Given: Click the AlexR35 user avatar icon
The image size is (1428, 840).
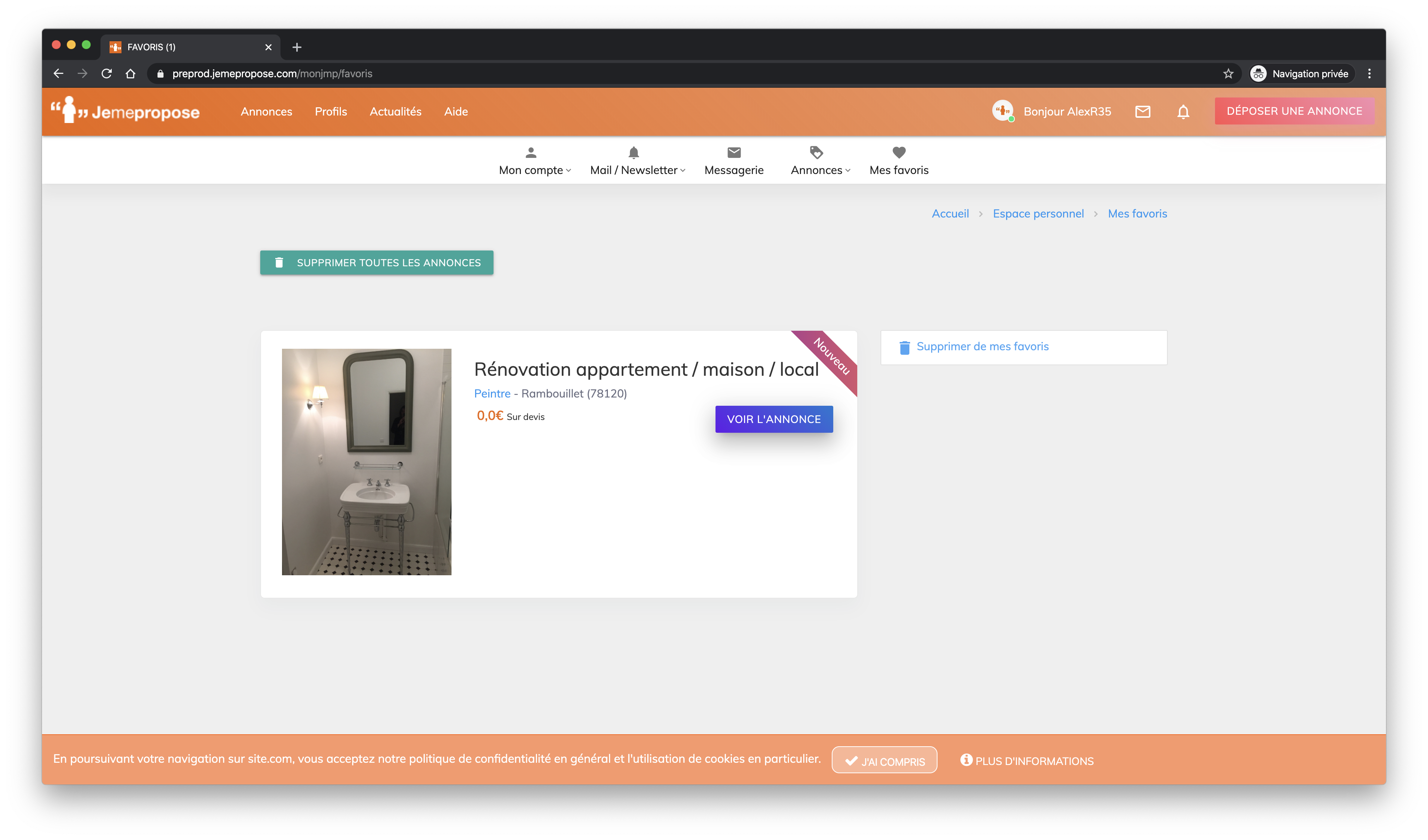Looking at the screenshot, I should [x=1002, y=111].
